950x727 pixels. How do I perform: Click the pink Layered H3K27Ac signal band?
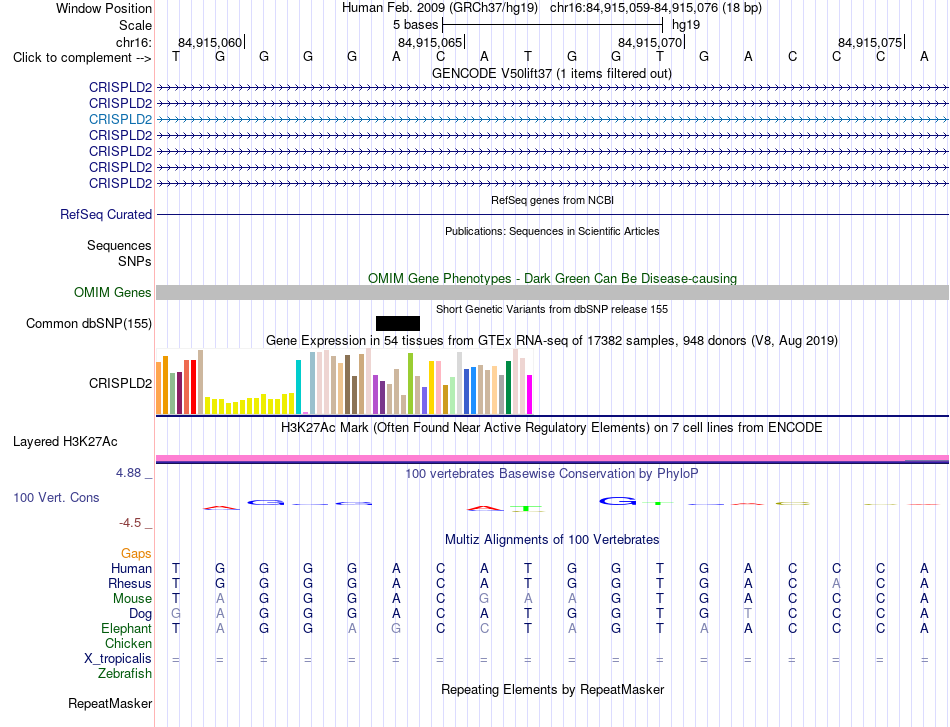click(552, 458)
